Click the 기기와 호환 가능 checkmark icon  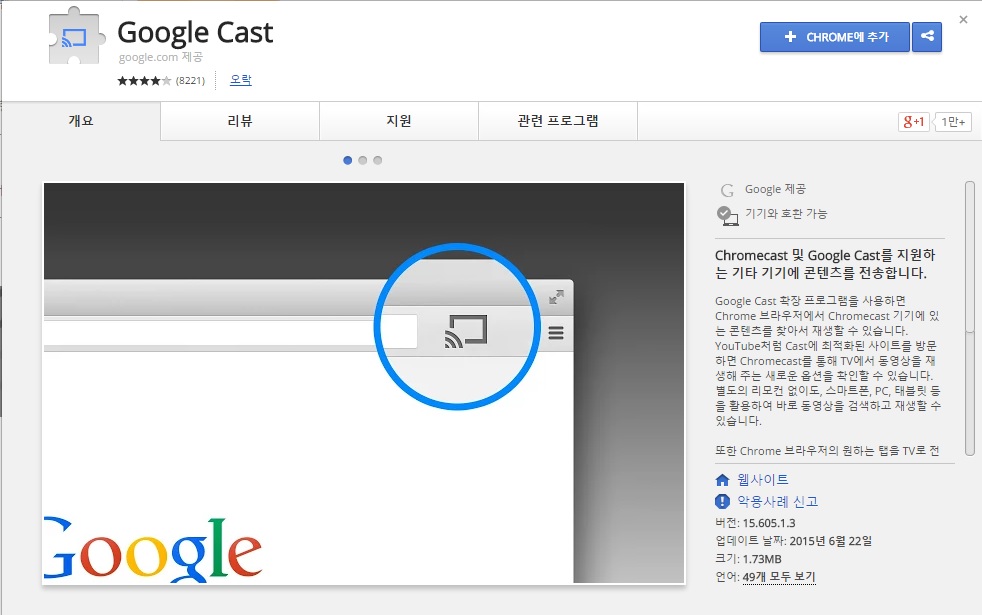coord(727,214)
